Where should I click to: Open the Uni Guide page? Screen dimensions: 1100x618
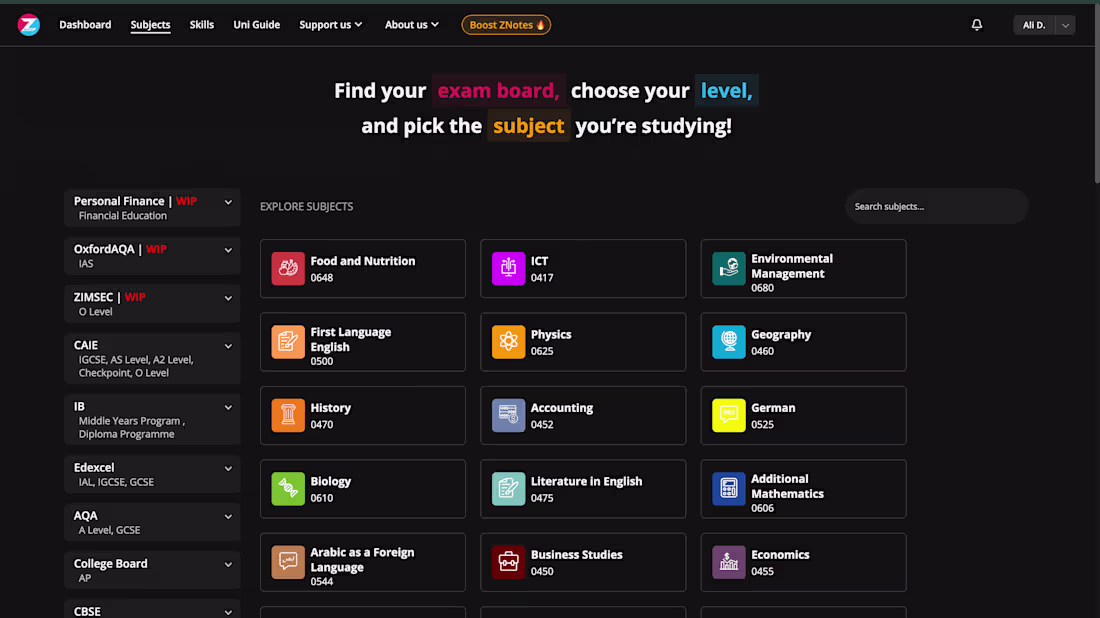click(257, 25)
